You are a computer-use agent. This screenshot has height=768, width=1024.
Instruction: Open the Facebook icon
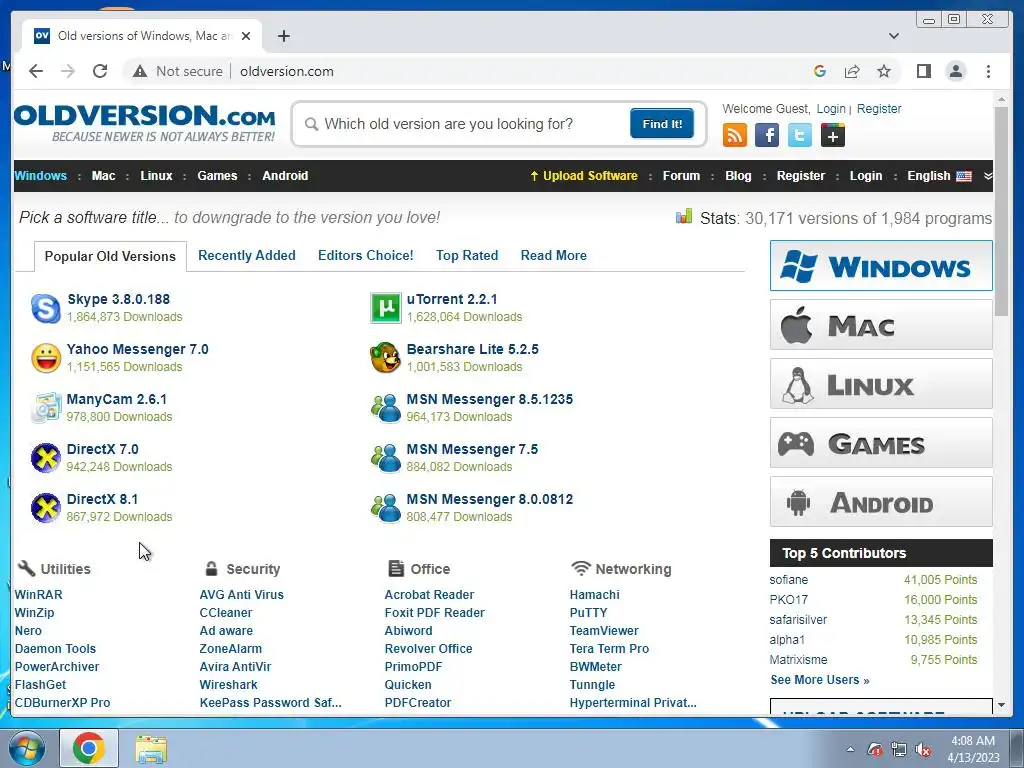767,136
